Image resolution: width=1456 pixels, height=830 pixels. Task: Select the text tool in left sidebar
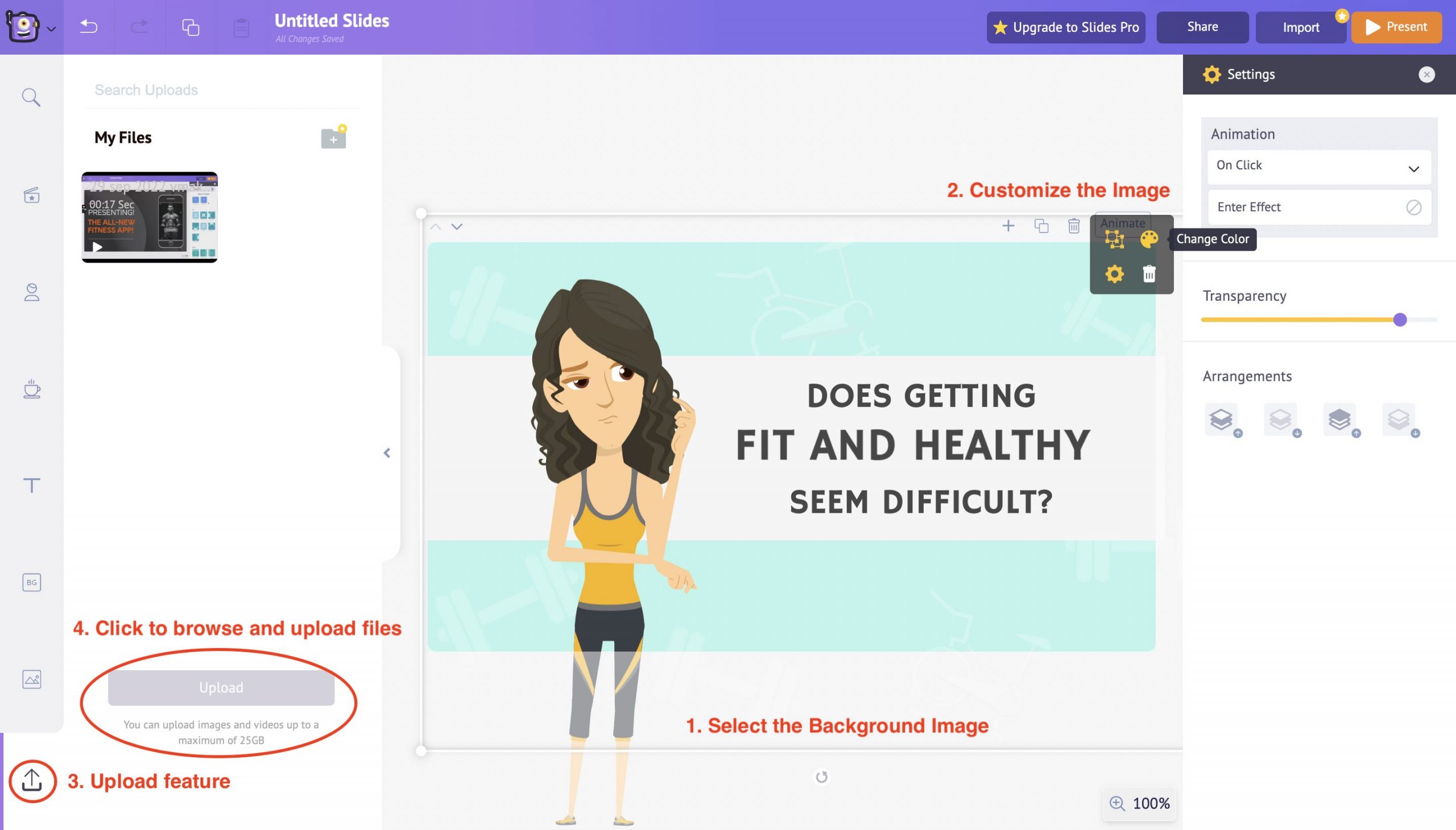tap(32, 487)
